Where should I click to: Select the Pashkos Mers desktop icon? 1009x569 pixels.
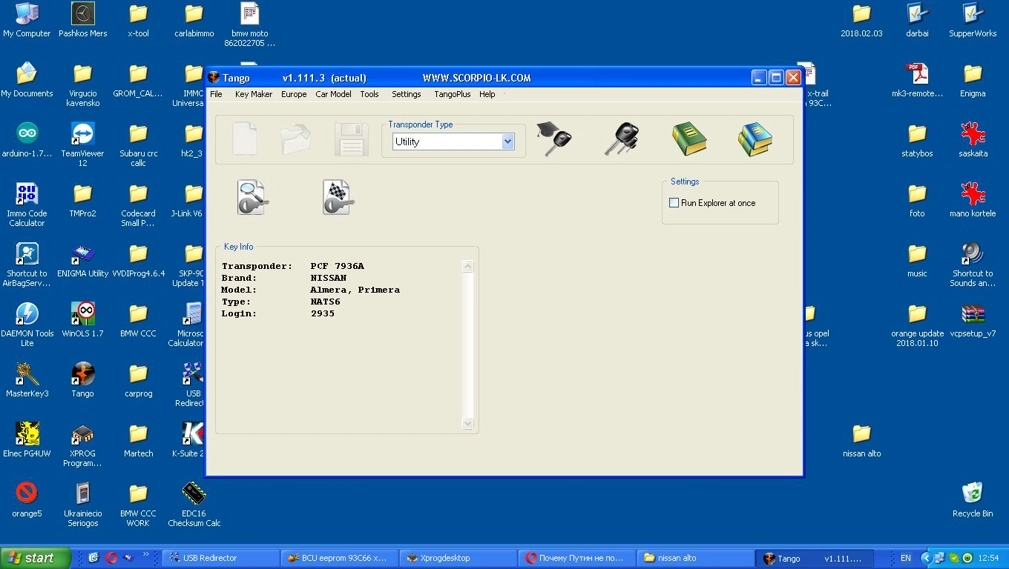tap(82, 20)
